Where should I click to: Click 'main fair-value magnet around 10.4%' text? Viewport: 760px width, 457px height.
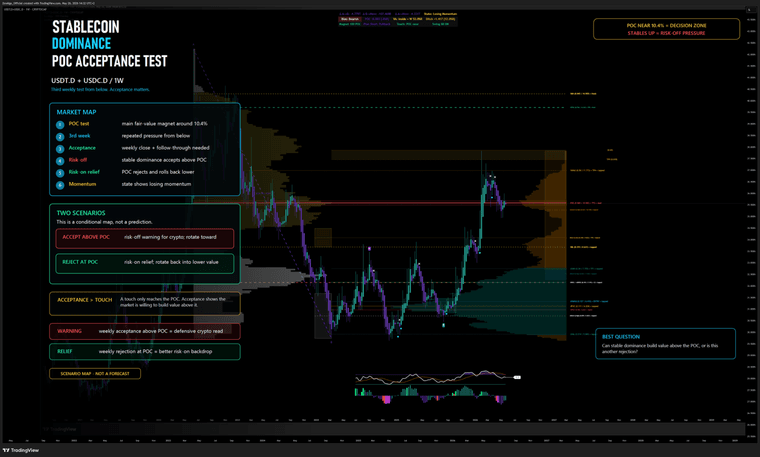tap(164, 124)
